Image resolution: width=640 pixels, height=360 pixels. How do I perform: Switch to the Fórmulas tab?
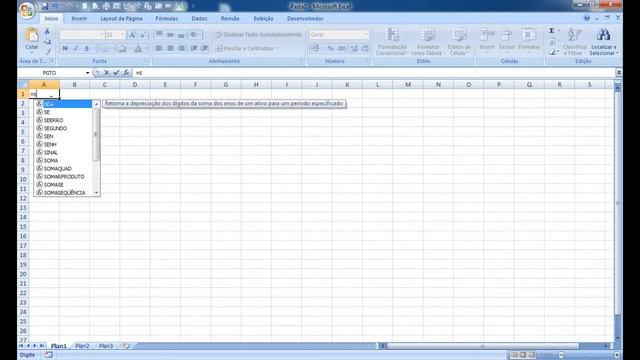pyautogui.click(x=167, y=19)
